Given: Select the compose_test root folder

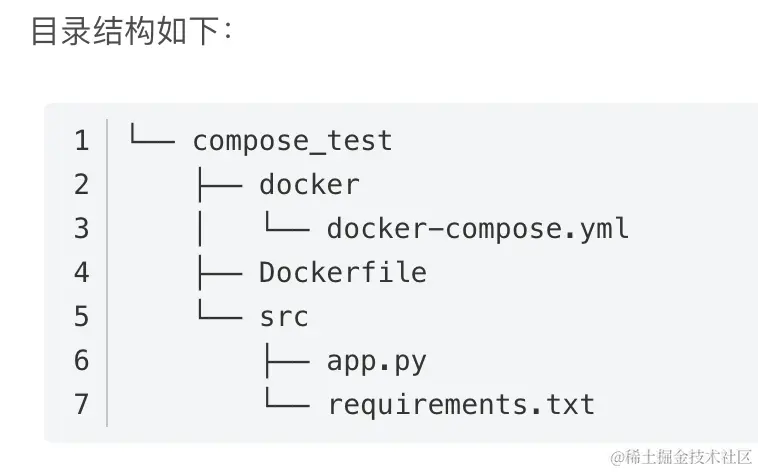Looking at the screenshot, I should click(x=292, y=141).
